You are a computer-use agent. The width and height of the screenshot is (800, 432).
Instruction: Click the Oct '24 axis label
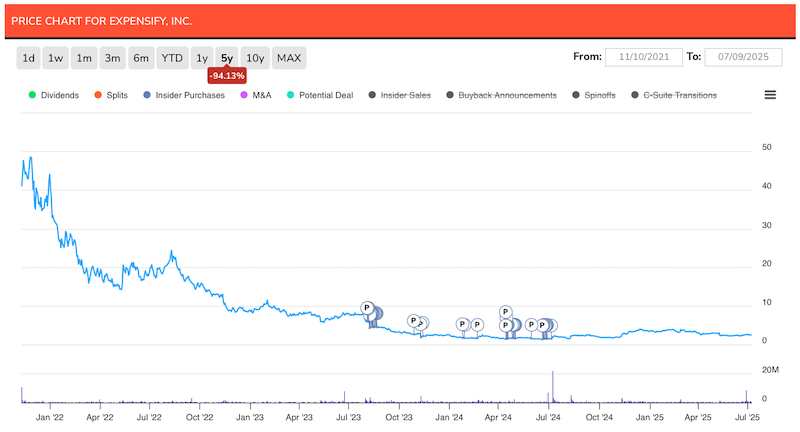point(599,417)
